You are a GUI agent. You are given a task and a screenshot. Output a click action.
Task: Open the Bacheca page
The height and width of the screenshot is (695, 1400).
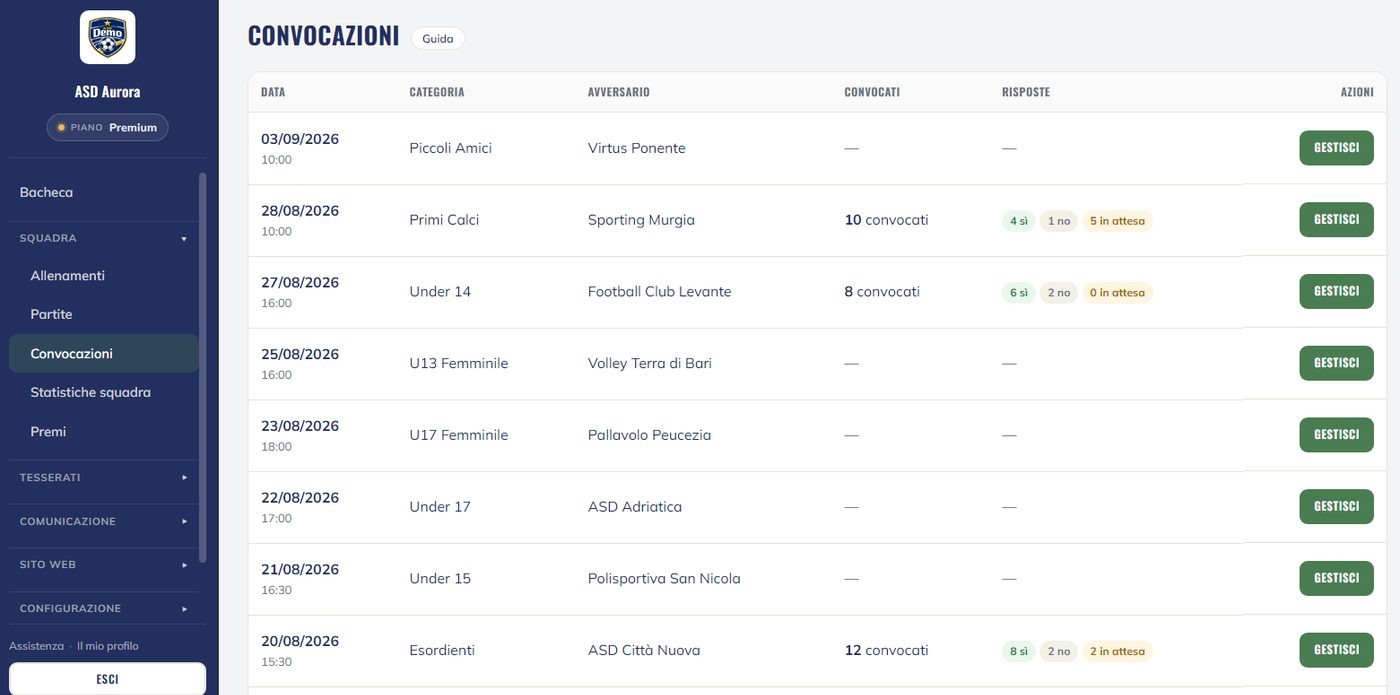[103, 192]
